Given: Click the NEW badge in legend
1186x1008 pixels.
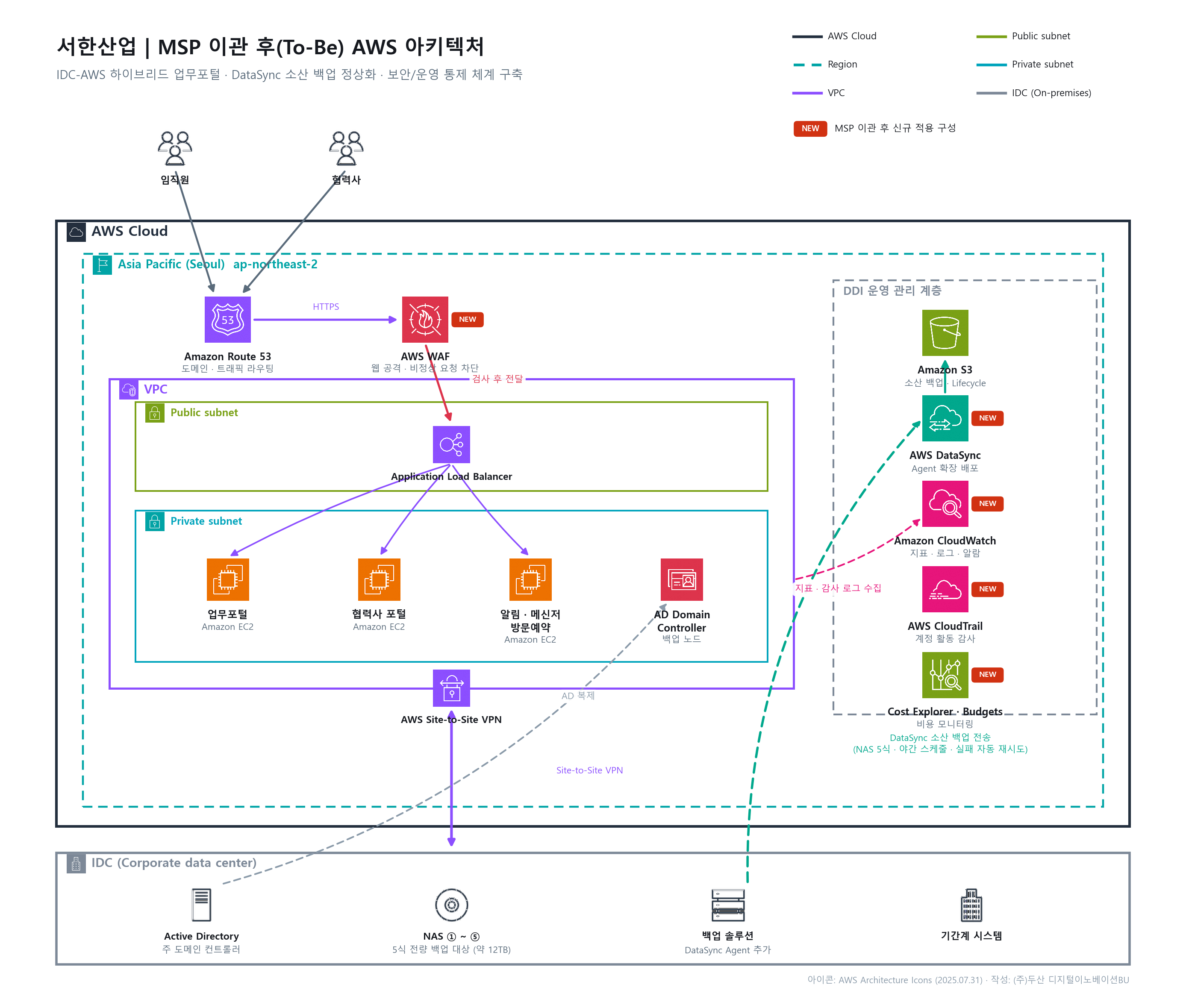Looking at the screenshot, I should pyautogui.click(x=810, y=129).
